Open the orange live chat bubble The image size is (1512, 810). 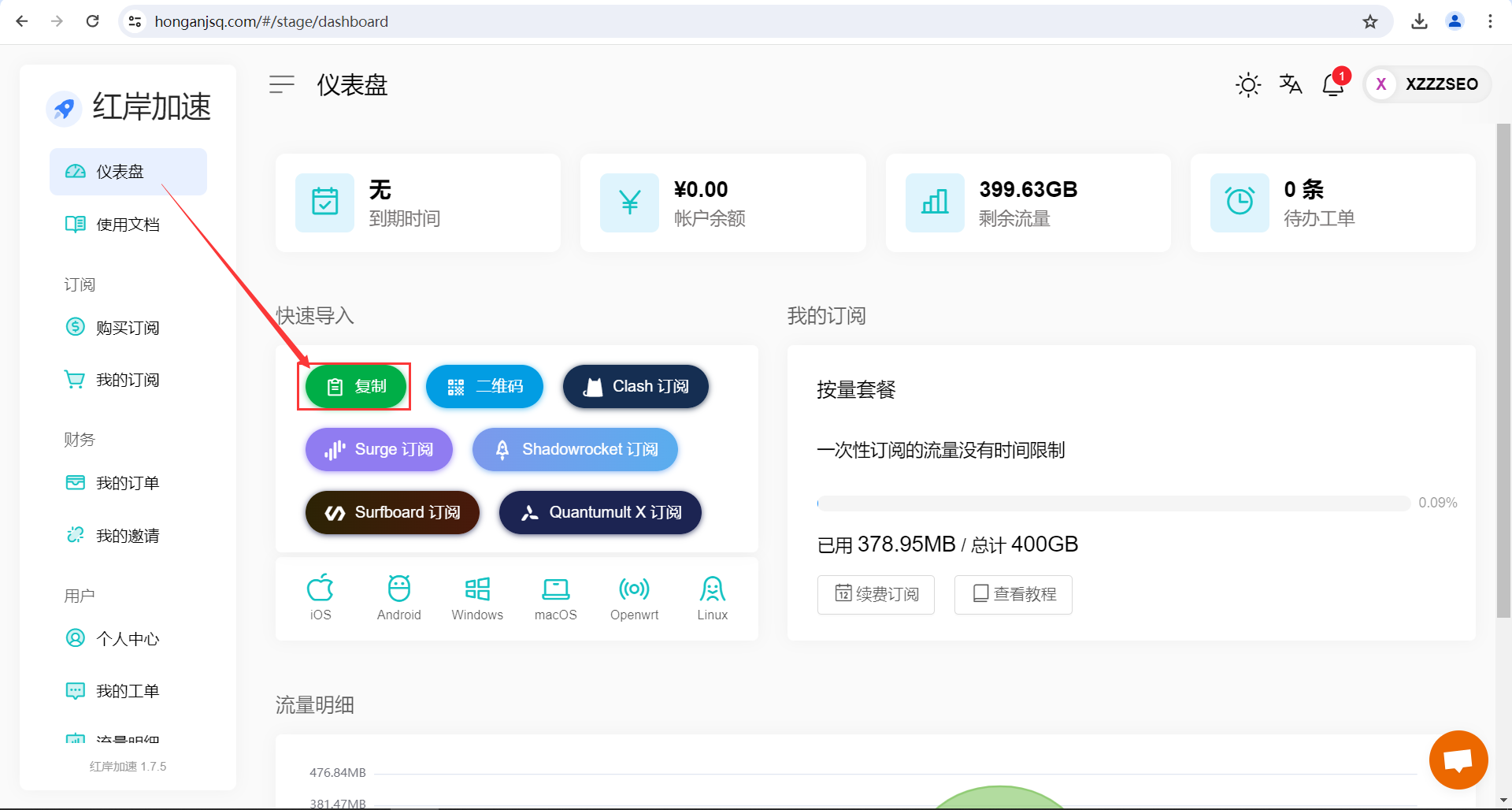coord(1458,760)
